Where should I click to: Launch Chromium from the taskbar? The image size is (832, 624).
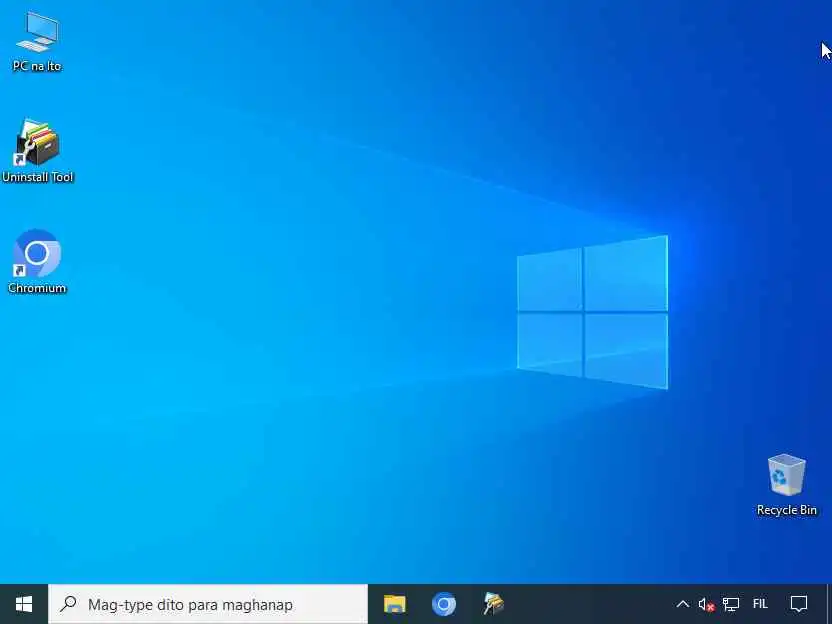444,604
